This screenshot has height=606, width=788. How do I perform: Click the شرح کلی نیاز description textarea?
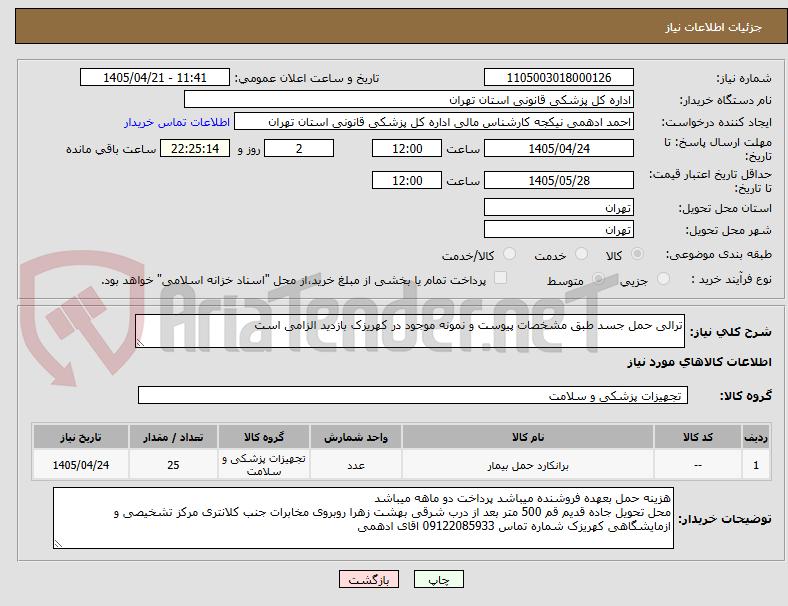click(410, 331)
